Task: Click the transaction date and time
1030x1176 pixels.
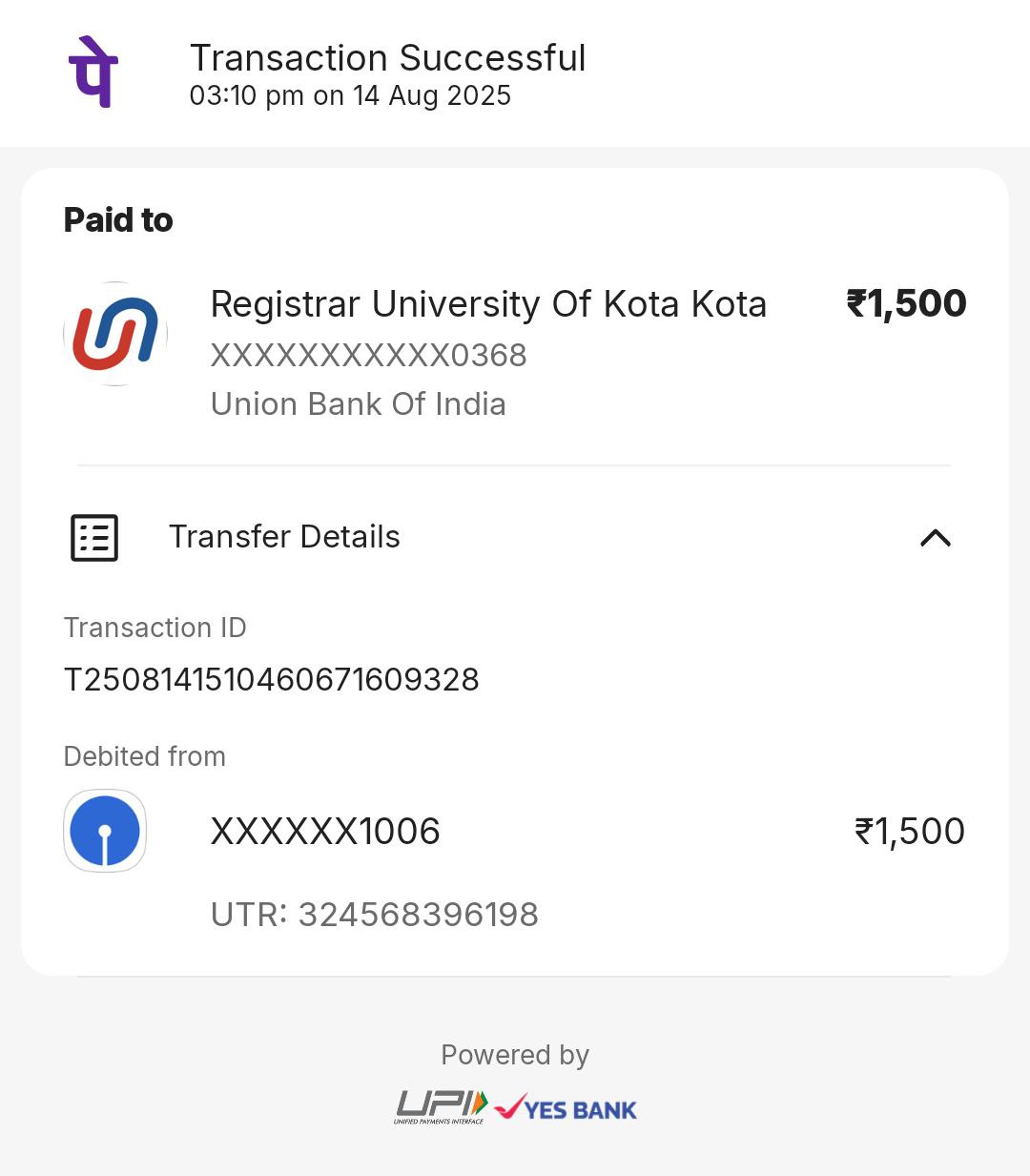Action: 350,96
